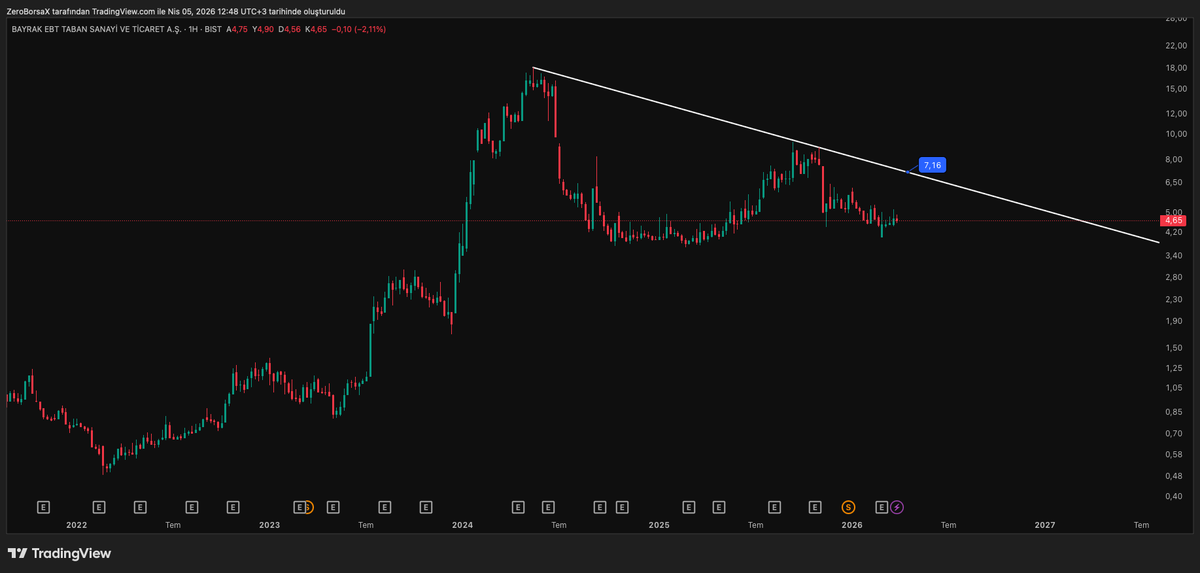The height and width of the screenshot is (573, 1200).
Task: Click the Tem label between 2026 and 2027
Action: (x=948, y=525)
